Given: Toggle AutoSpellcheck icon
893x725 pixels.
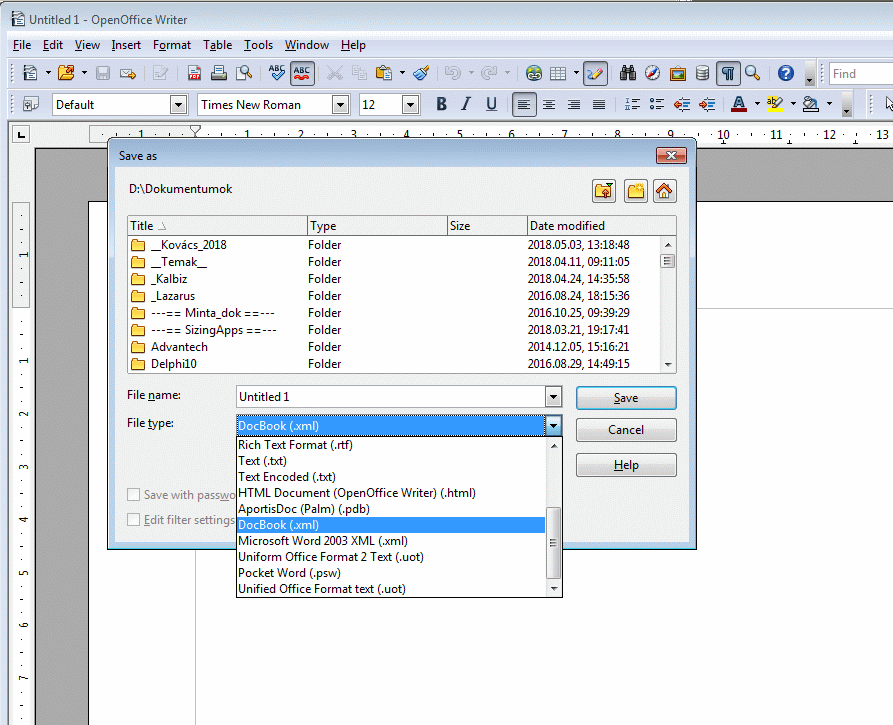Looking at the screenshot, I should pyautogui.click(x=302, y=73).
